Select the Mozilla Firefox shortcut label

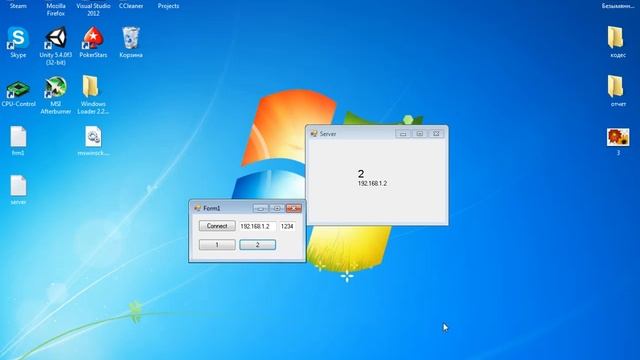pyautogui.click(x=56, y=9)
